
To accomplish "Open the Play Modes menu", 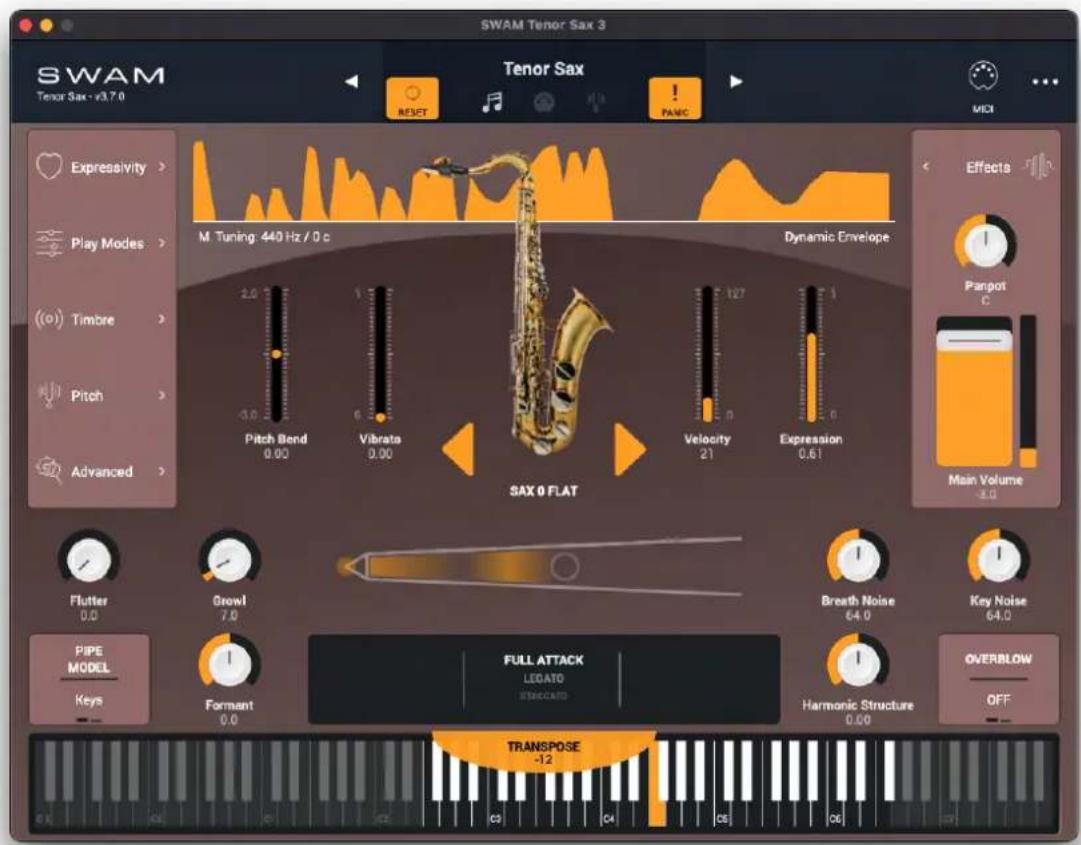I will click(102, 243).
